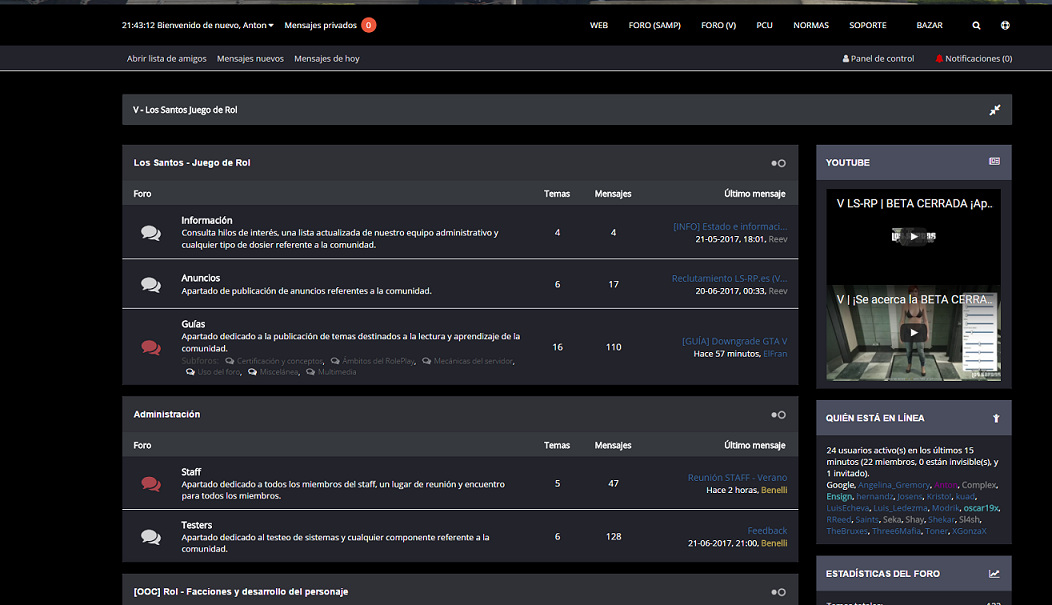The image size is (1052, 605).
Task: Play the Se acerca la BETA CERRA video
Action: 914,333
